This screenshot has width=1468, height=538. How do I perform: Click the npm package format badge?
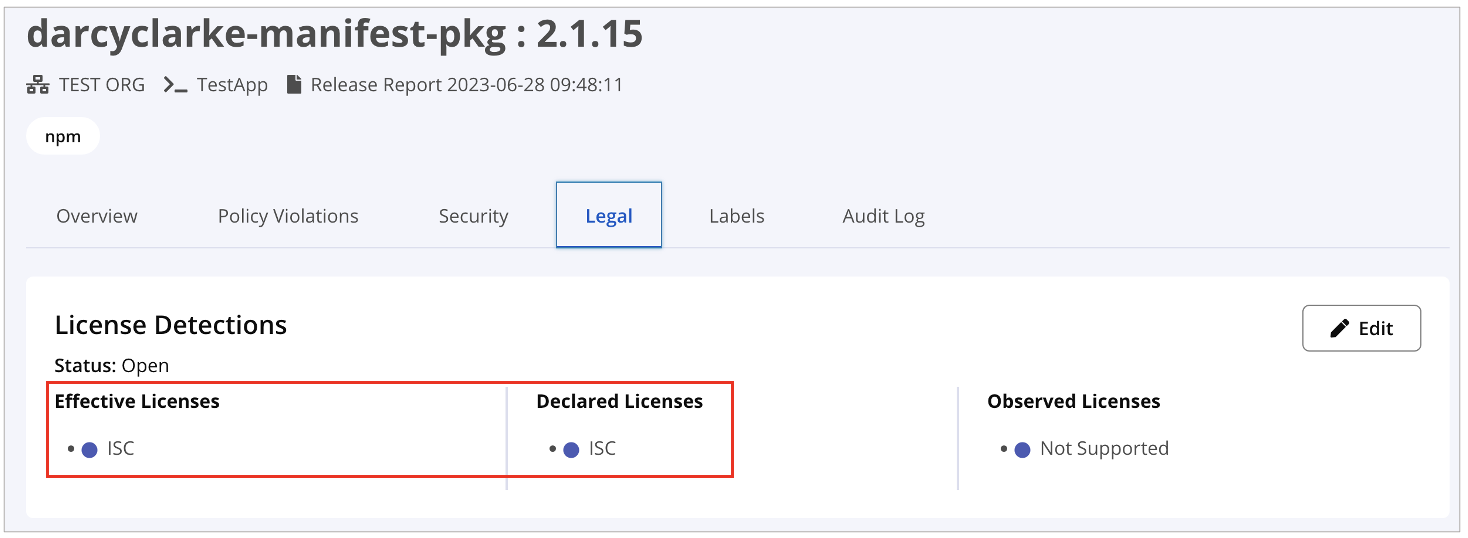tap(63, 137)
